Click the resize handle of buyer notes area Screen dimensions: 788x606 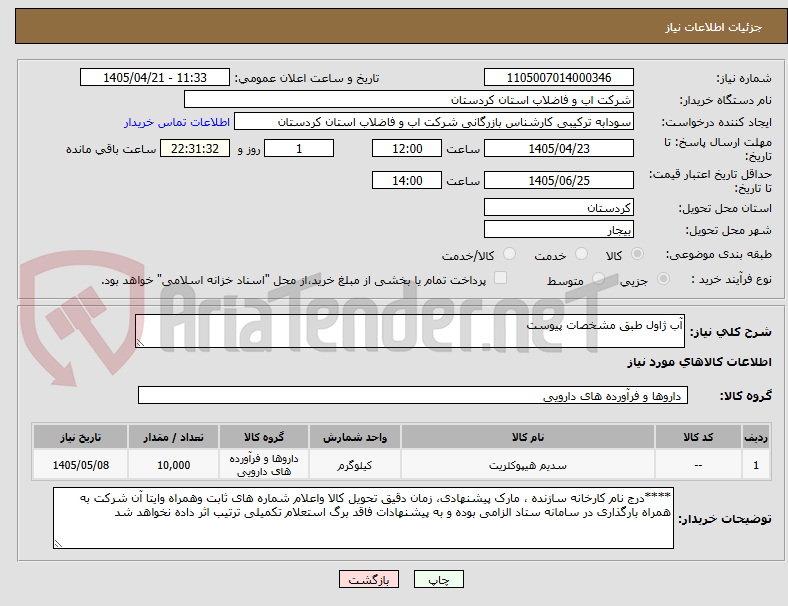coord(58,544)
